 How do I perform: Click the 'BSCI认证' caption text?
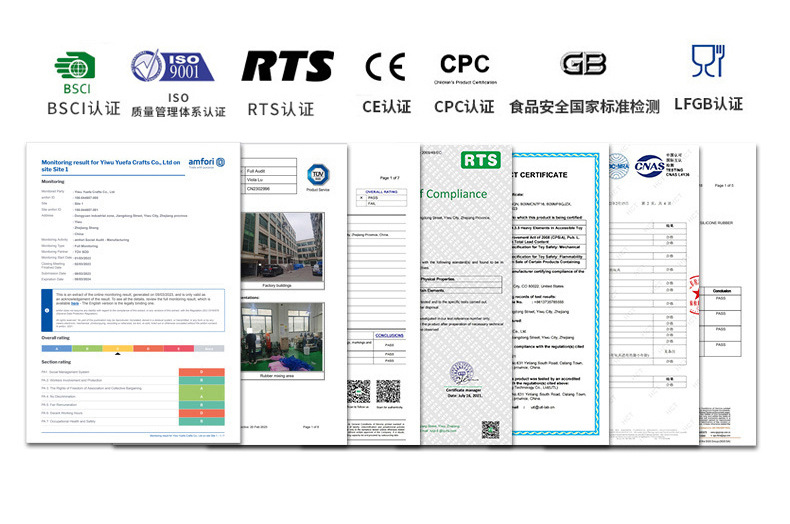click(83, 107)
